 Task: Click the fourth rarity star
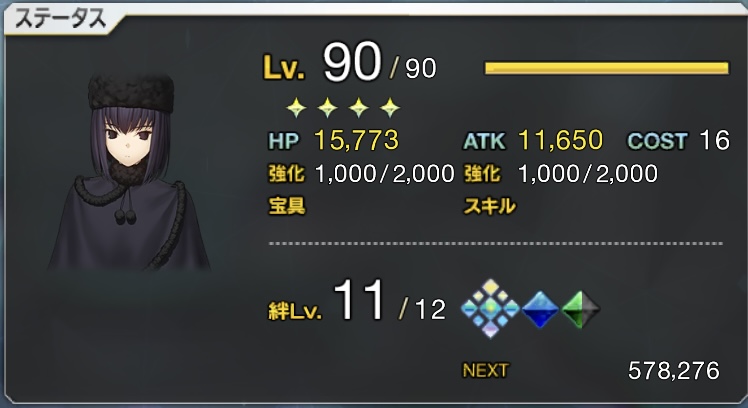click(390, 108)
